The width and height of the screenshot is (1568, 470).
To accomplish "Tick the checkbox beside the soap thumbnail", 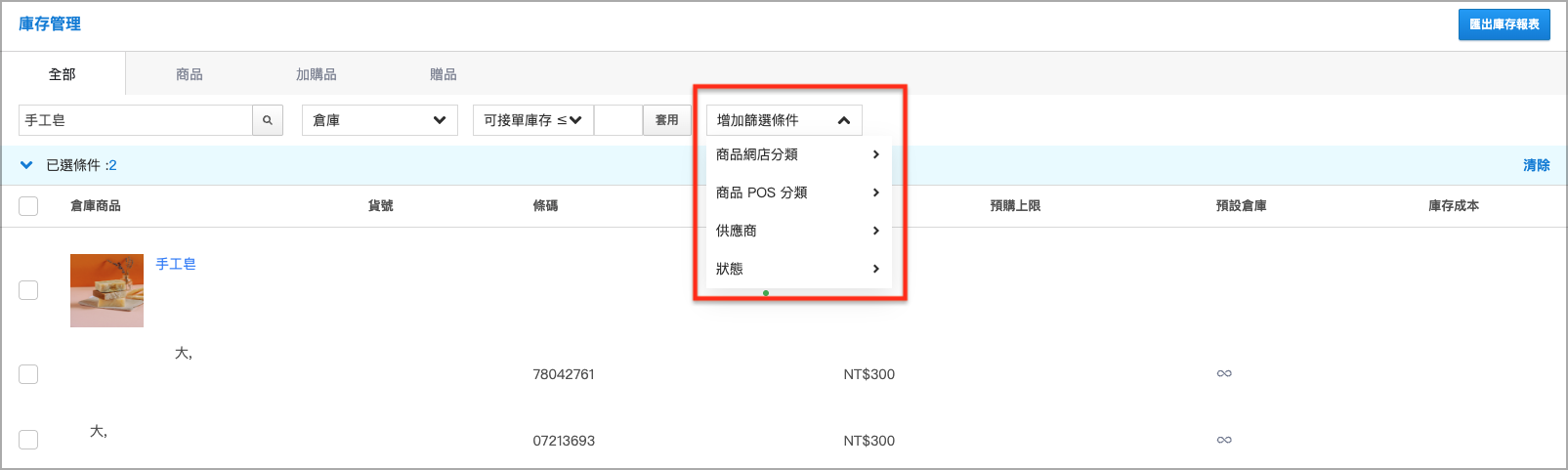I will click(x=28, y=290).
